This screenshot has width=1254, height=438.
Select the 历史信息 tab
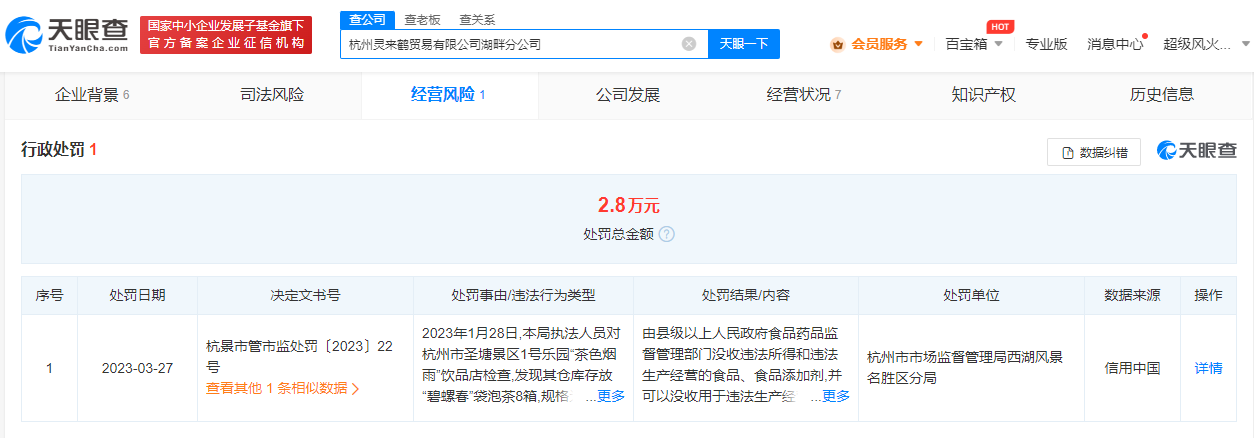[x=1162, y=95]
